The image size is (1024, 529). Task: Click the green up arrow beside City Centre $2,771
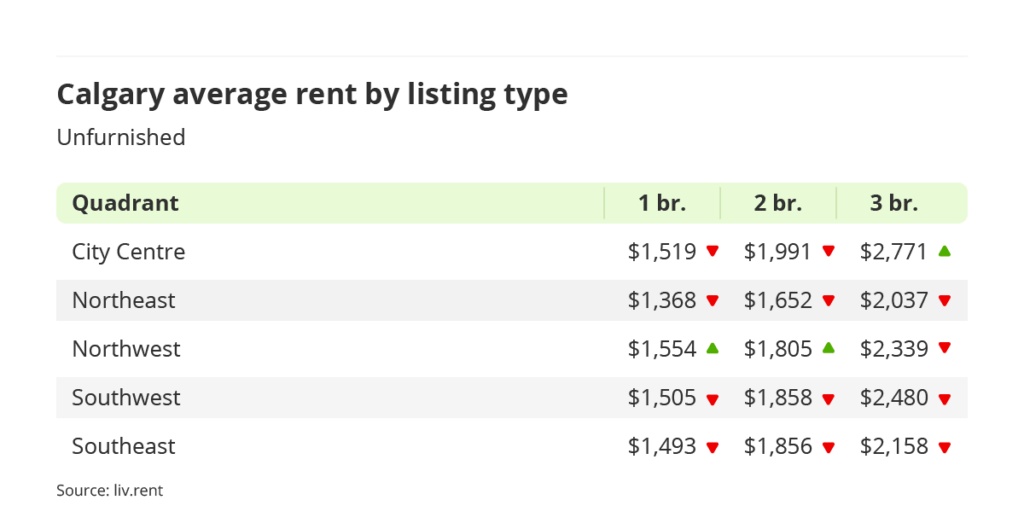[944, 251]
